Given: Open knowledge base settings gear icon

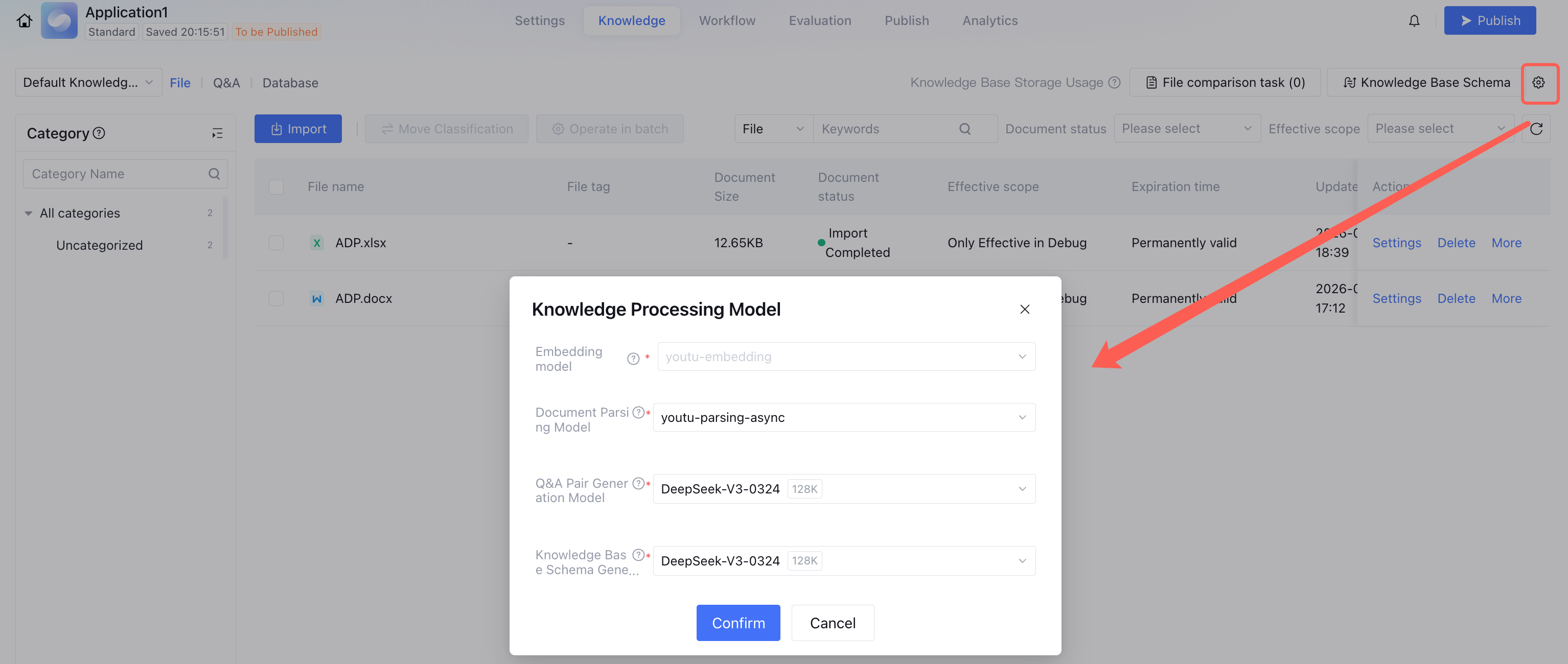Looking at the screenshot, I should click(1538, 83).
